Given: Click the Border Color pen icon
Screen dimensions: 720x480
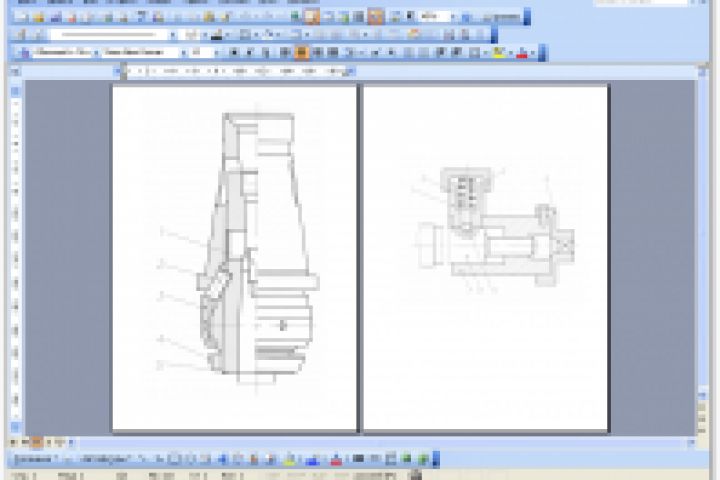Looking at the screenshot, I should point(216,35).
